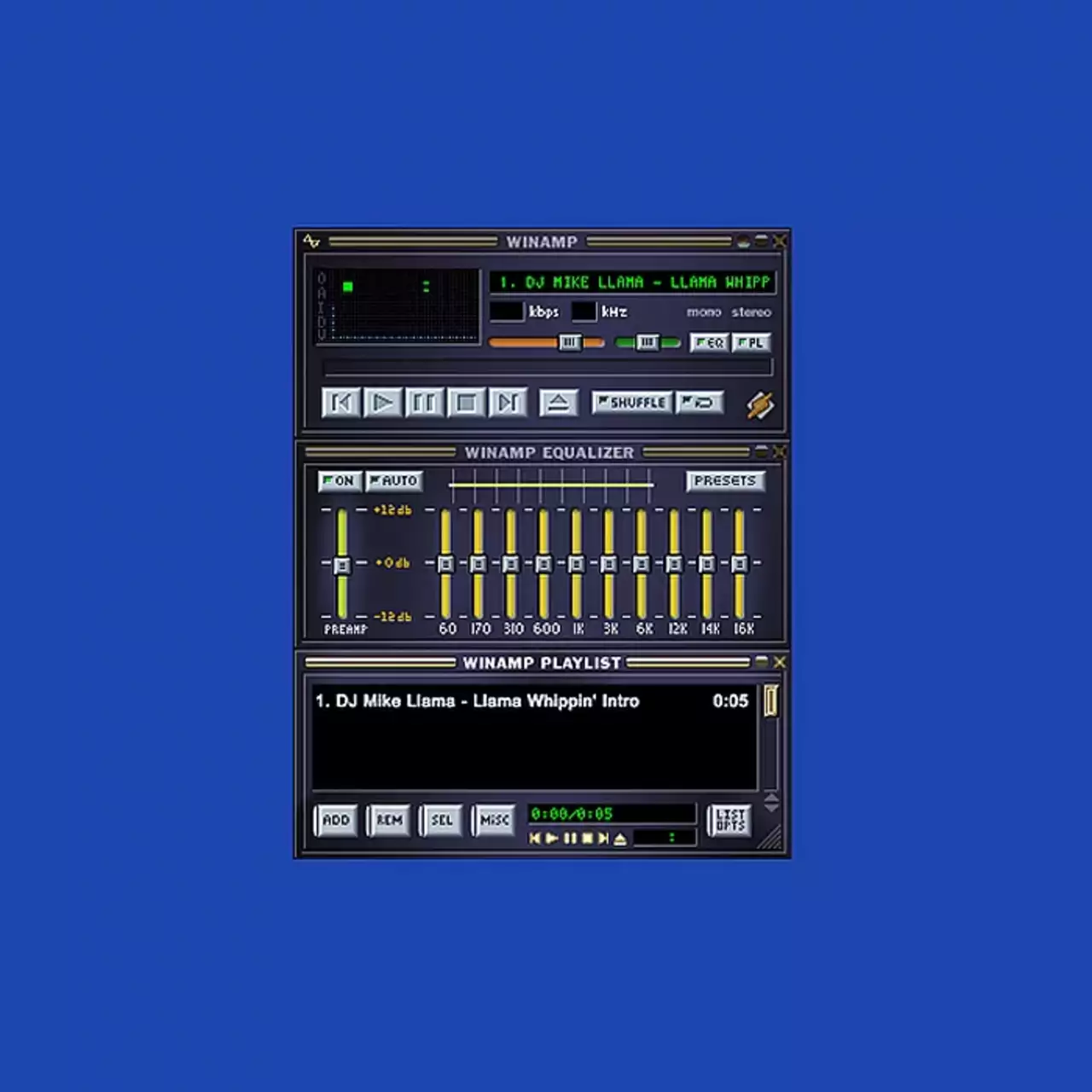
Task: Toggle the PL playlist window button
Action: 752,343
